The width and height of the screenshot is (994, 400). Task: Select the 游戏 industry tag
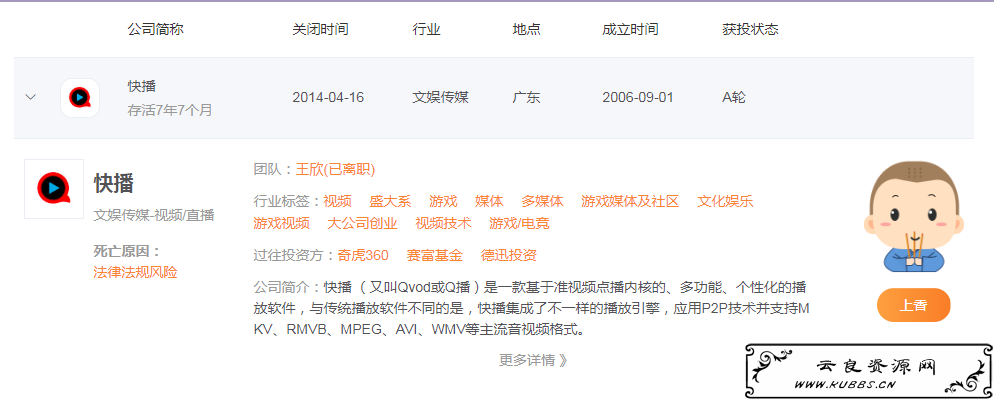tap(443, 202)
